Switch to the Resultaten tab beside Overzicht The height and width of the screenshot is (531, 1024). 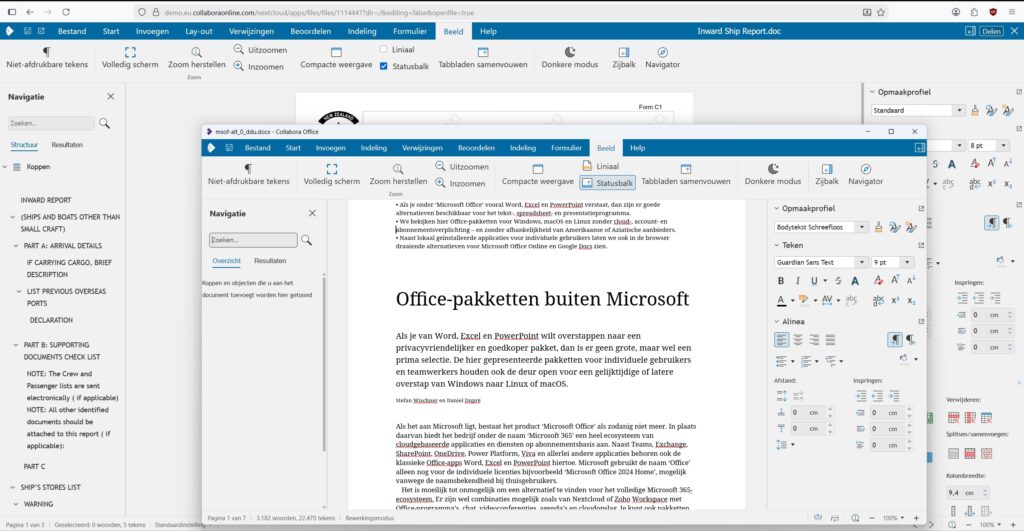click(270, 260)
